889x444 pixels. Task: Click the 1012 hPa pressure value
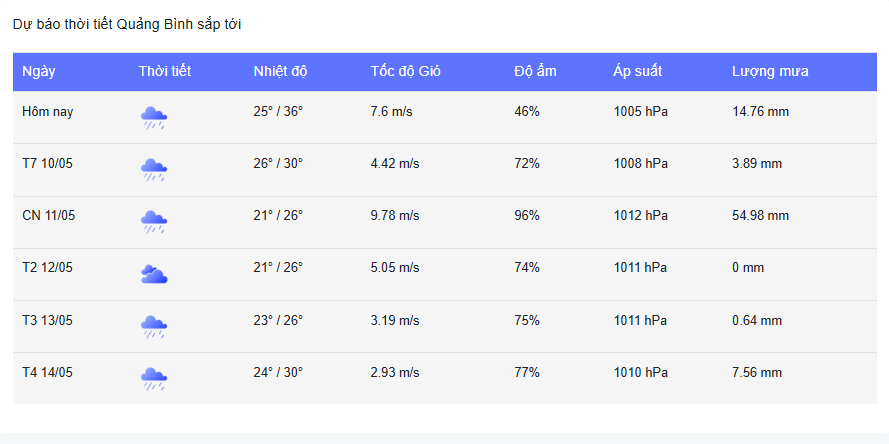click(640, 215)
